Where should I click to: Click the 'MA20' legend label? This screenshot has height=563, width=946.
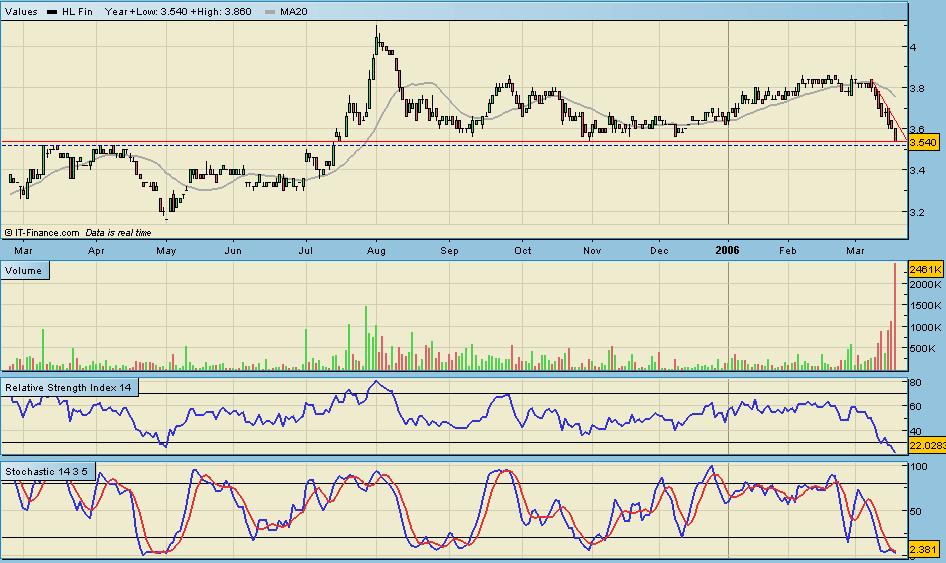[x=294, y=11]
